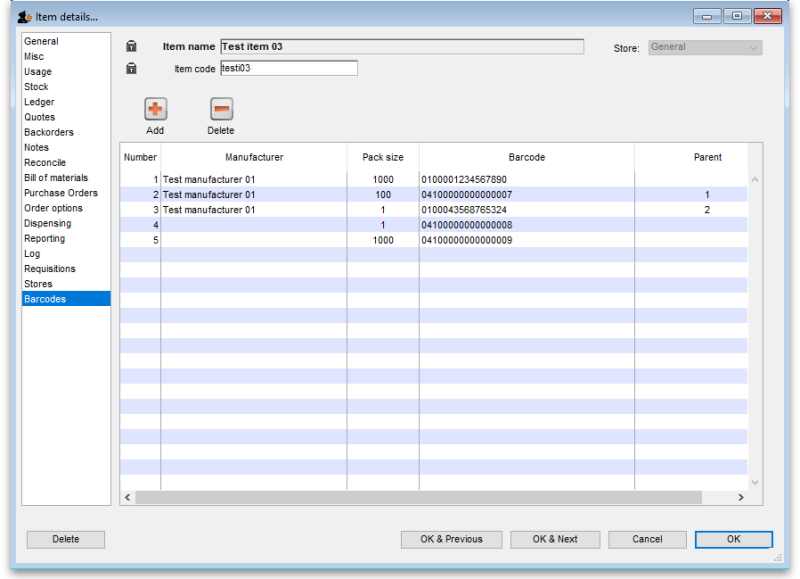Open the Reporting section
Image resolution: width=800 pixels, height=579 pixels.
46,238
